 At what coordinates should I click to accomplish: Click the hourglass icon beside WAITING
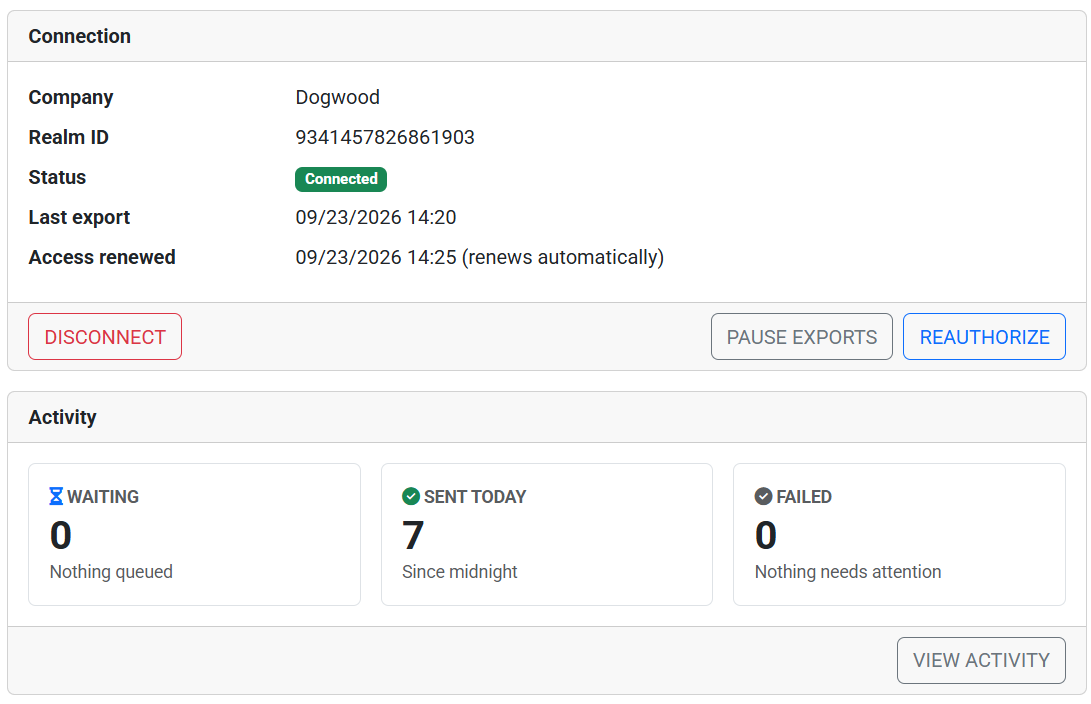click(56, 496)
